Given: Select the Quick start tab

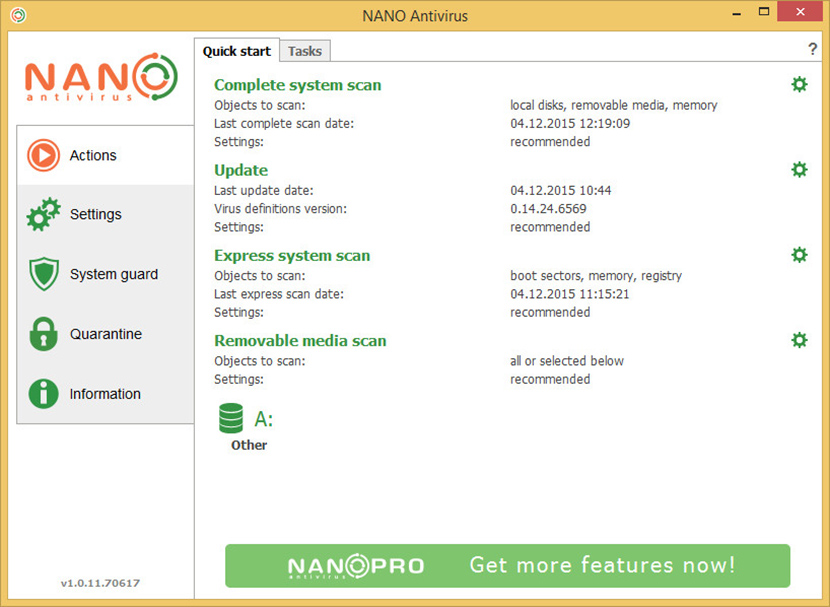Looking at the screenshot, I should [236, 51].
